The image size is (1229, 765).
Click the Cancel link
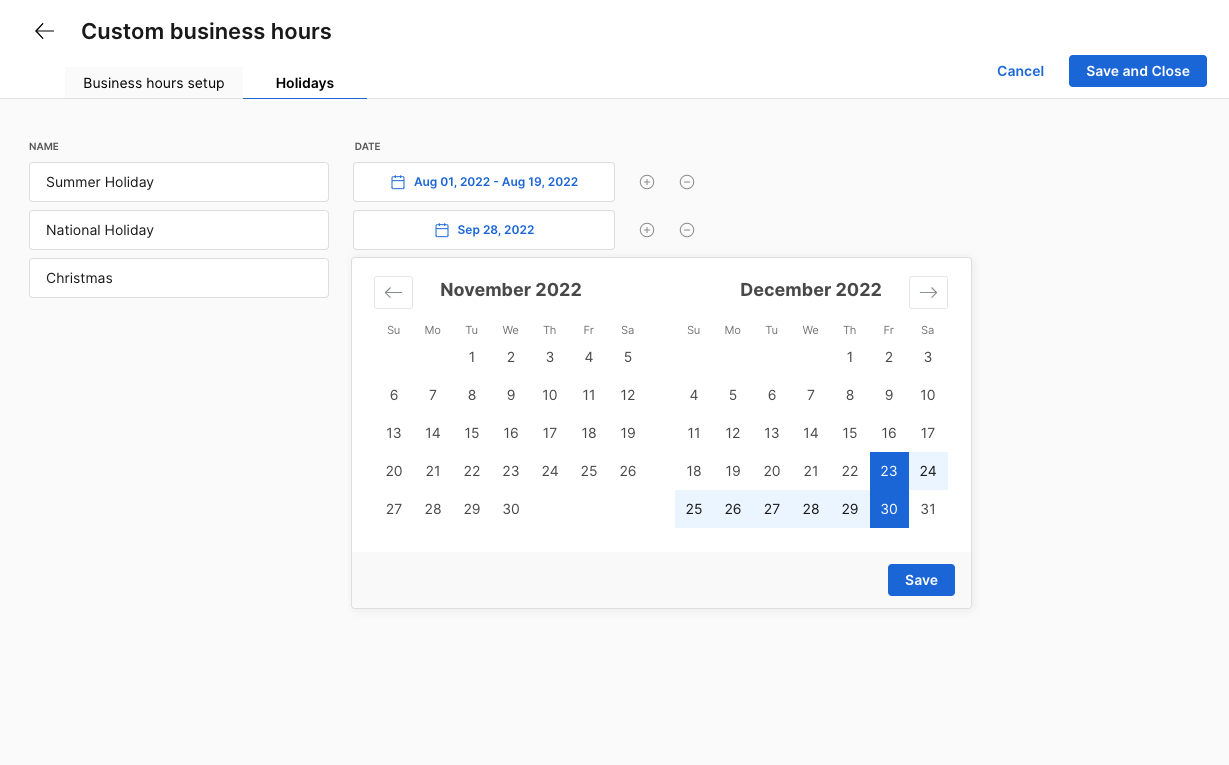1020,71
